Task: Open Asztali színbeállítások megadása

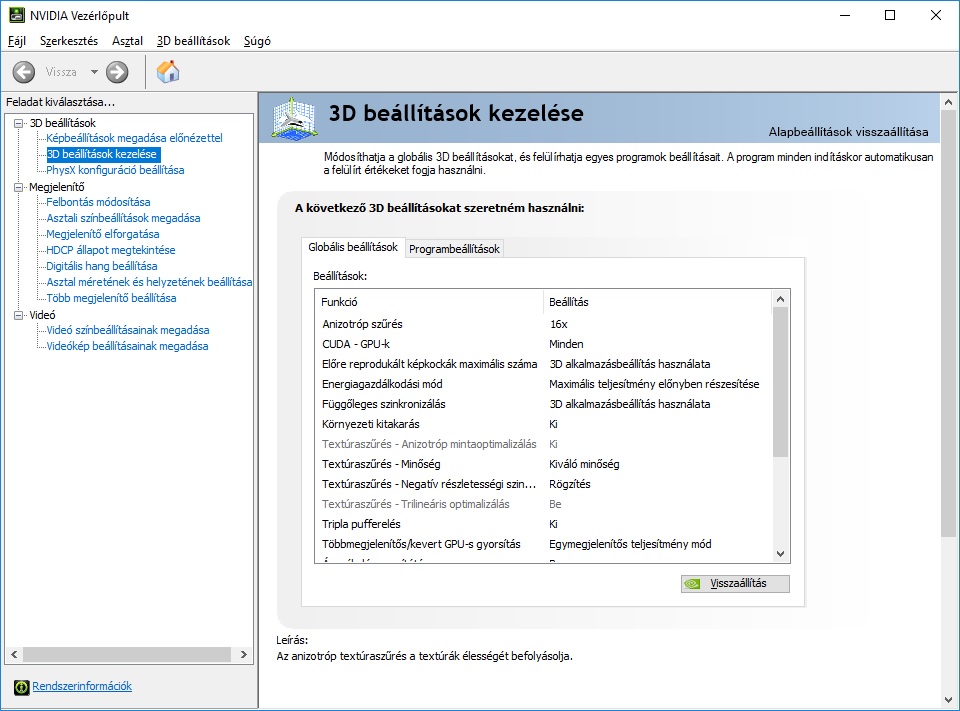Action: tap(123, 218)
